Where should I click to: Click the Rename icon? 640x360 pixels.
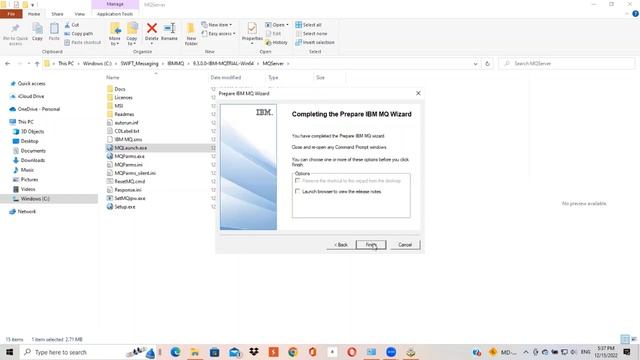click(169, 29)
